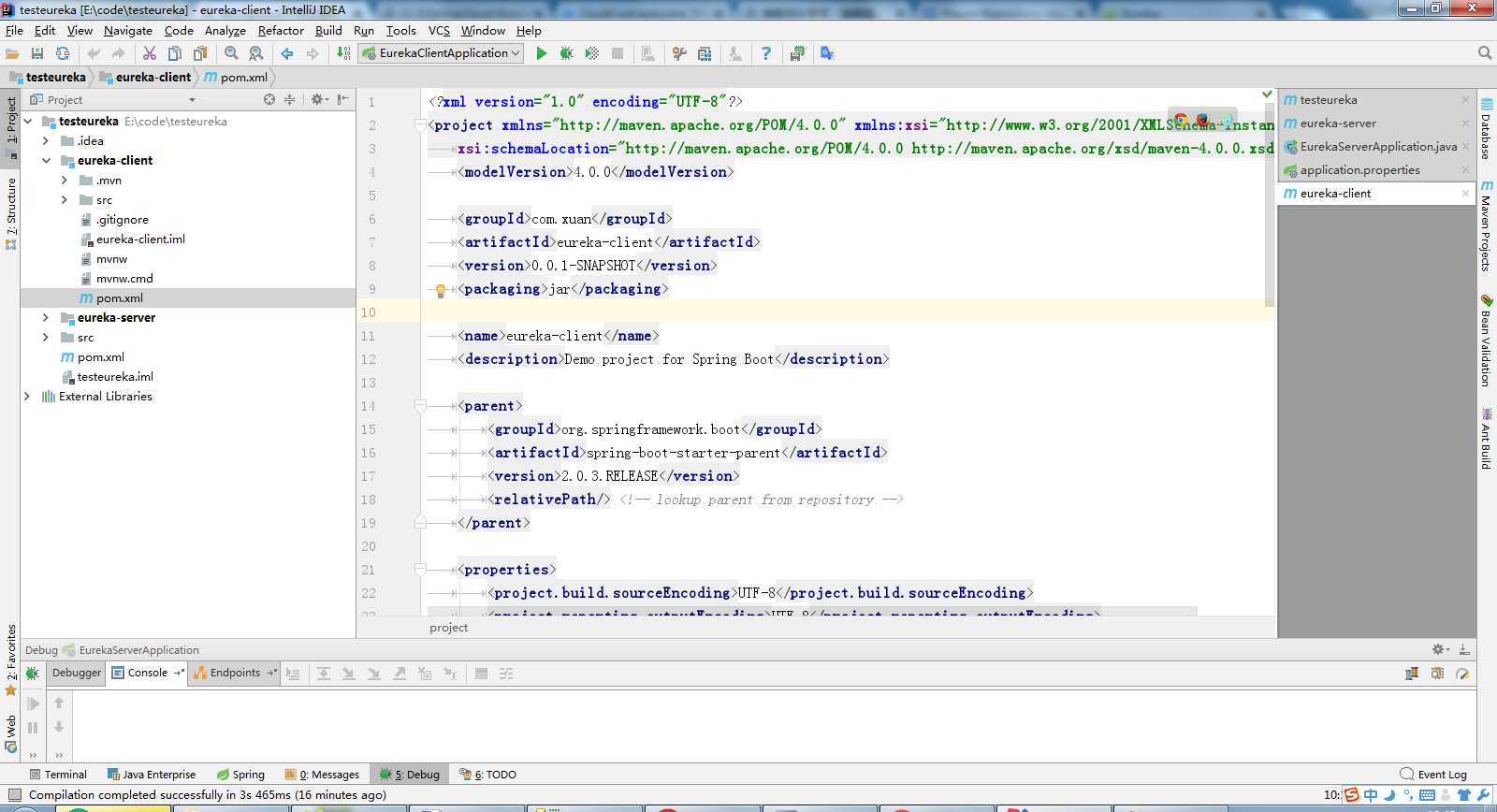Image resolution: width=1497 pixels, height=812 pixels.
Task: Open the VCS menu
Action: click(x=439, y=31)
